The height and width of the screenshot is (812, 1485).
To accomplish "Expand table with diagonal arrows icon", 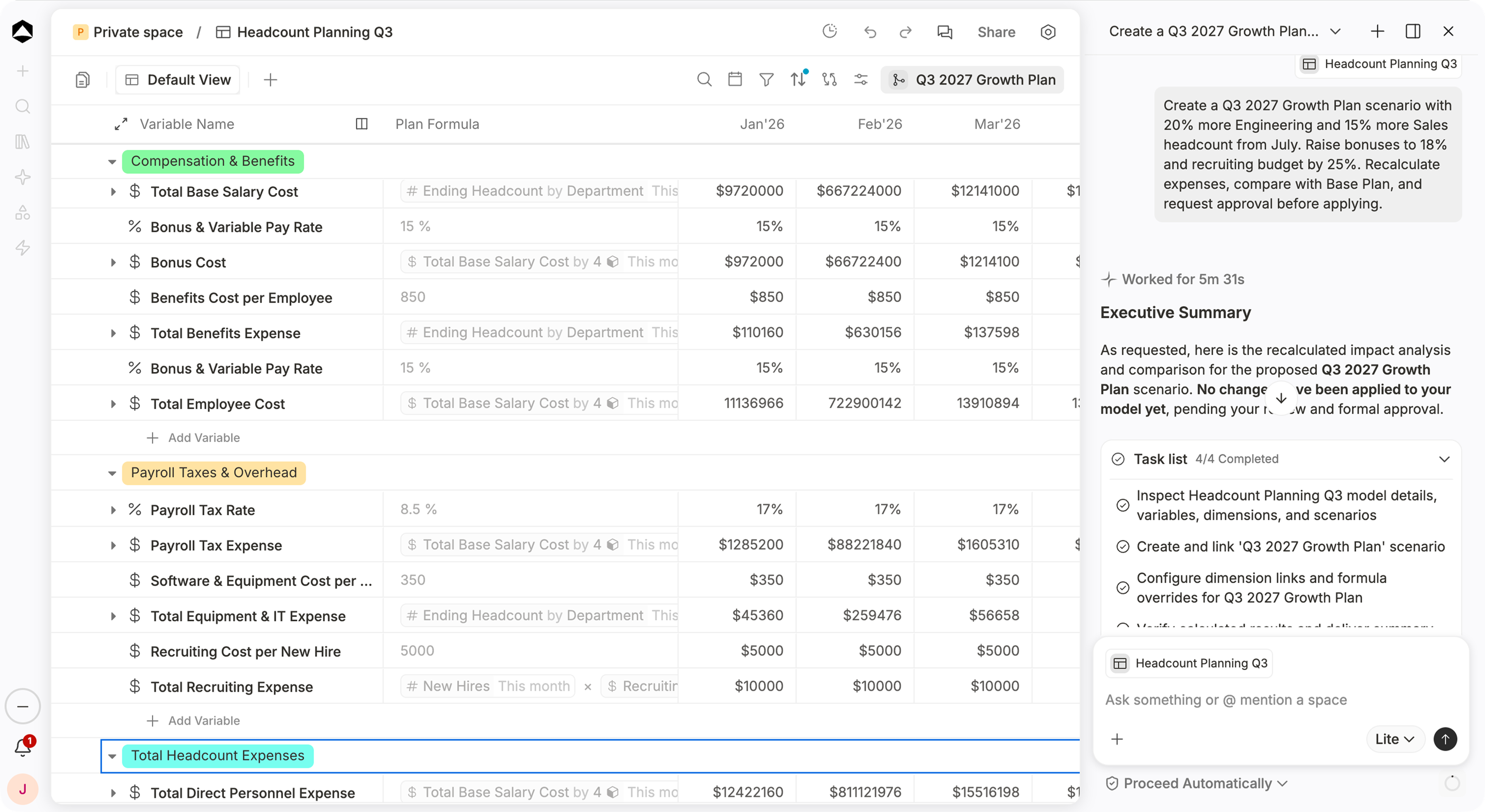I will click(121, 124).
